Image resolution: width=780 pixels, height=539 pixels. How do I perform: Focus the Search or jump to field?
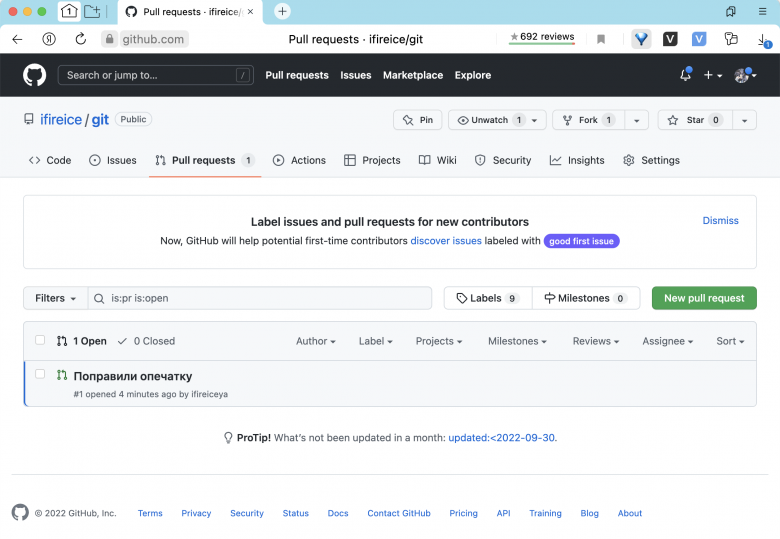tap(156, 75)
